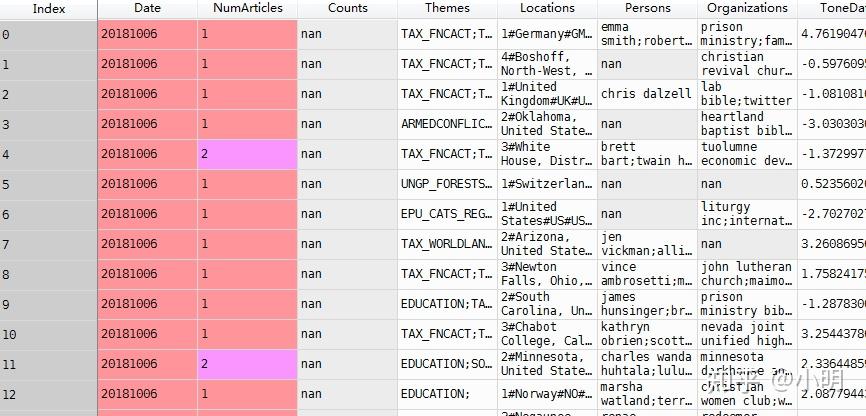Click the kathryn obrien Persons cell
This screenshot has height=416, width=866.
pos(647,334)
